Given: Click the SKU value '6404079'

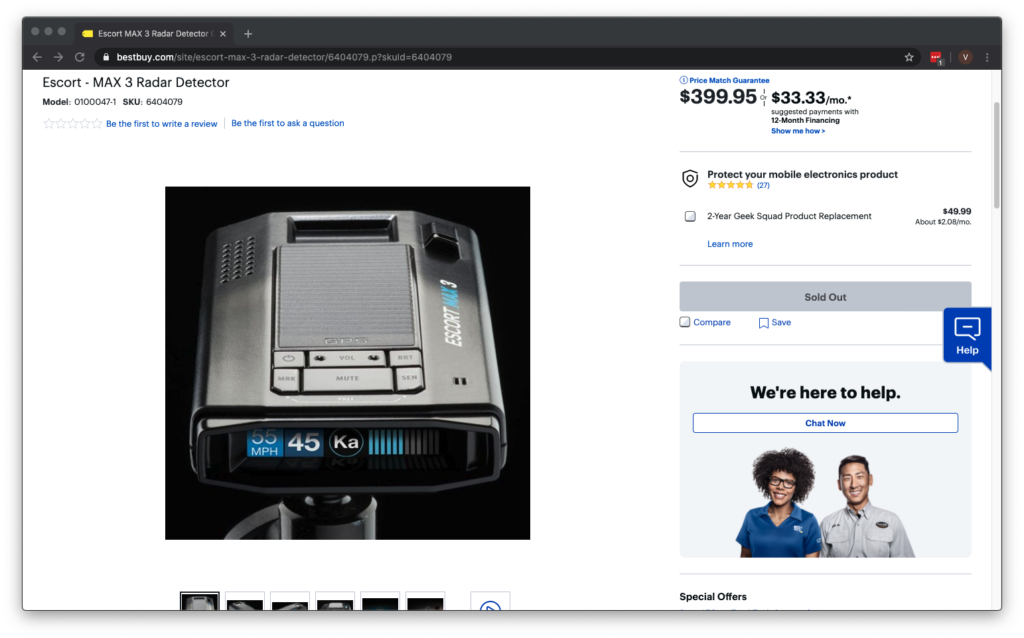Looking at the screenshot, I should click(164, 103).
